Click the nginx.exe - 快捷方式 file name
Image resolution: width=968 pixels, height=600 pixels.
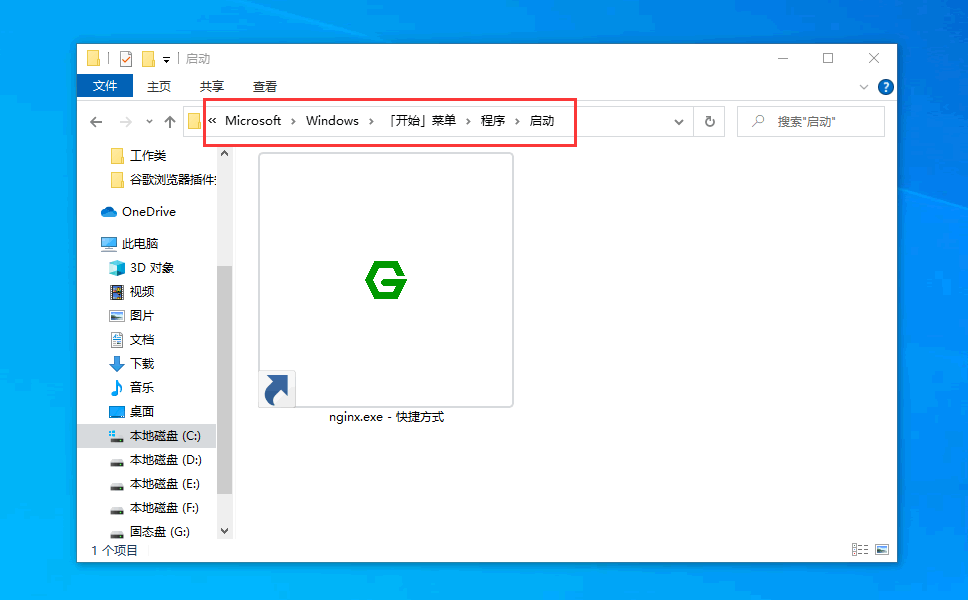(386, 417)
